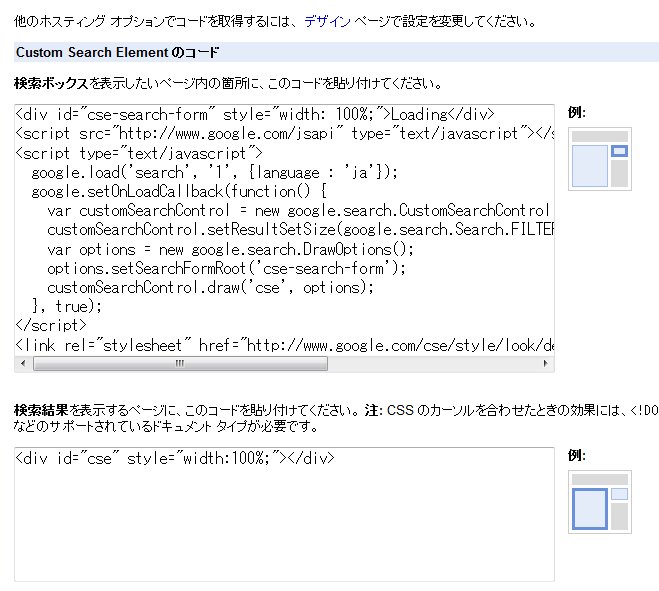Click the <script type="text/javascript"> line
Image resolution: width=659 pixels, height=591 pixels.
[x=139, y=153]
